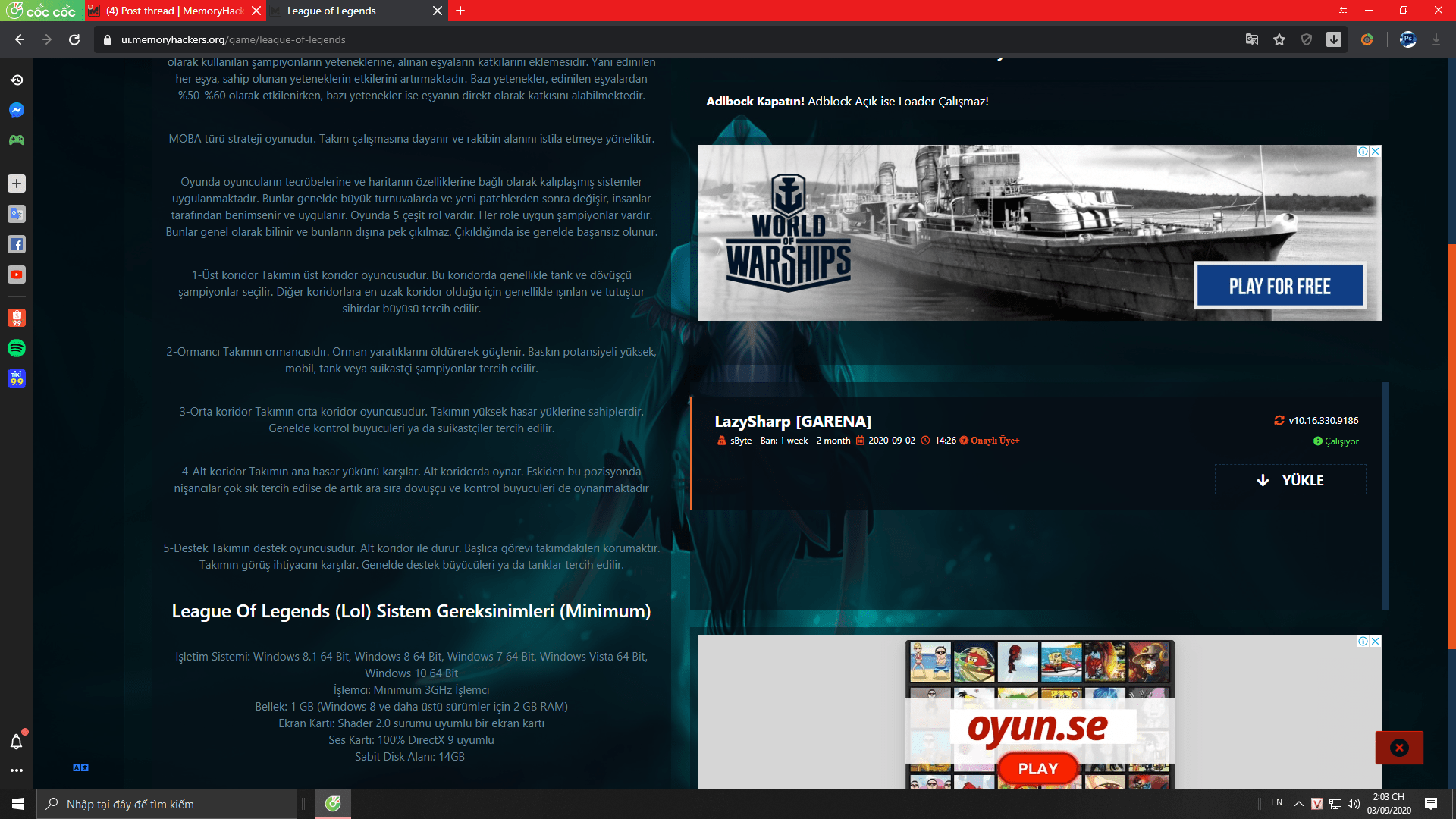Click the savior download arrow at toolbar end
1456x819 pixels.
click(x=1436, y=39)
